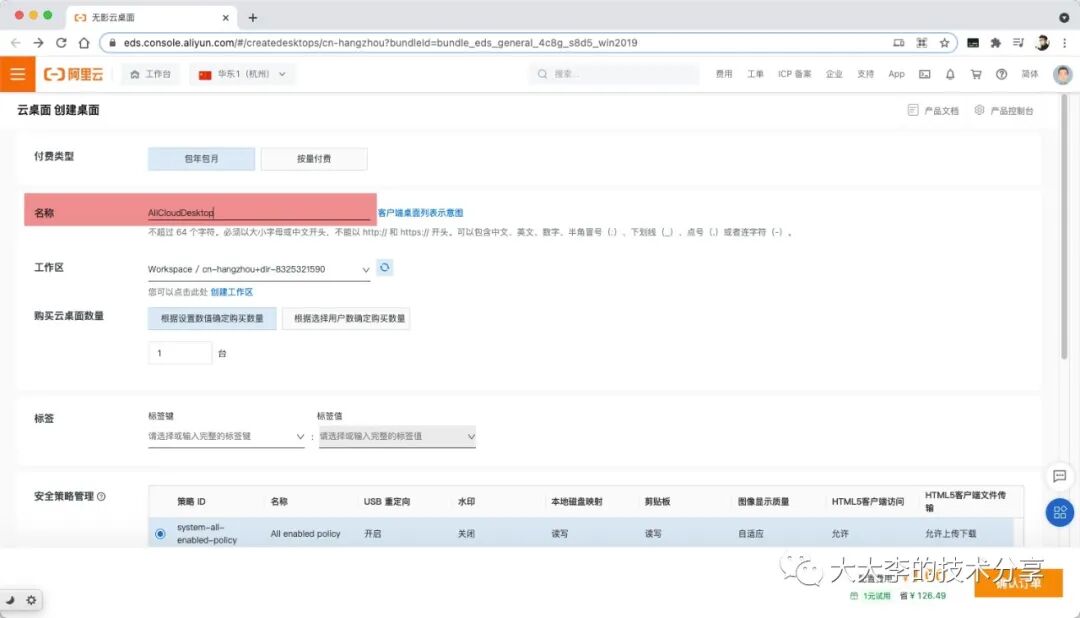The image size is (1080, 618).
Task: Open the 工作台 workbench link
Action: click(150, 74)
